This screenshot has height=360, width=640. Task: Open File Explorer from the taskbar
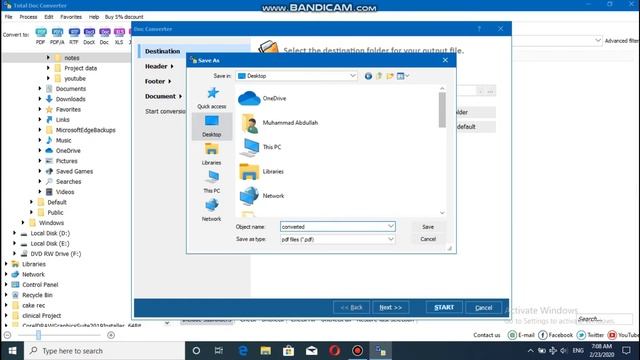tap(266, 351)
